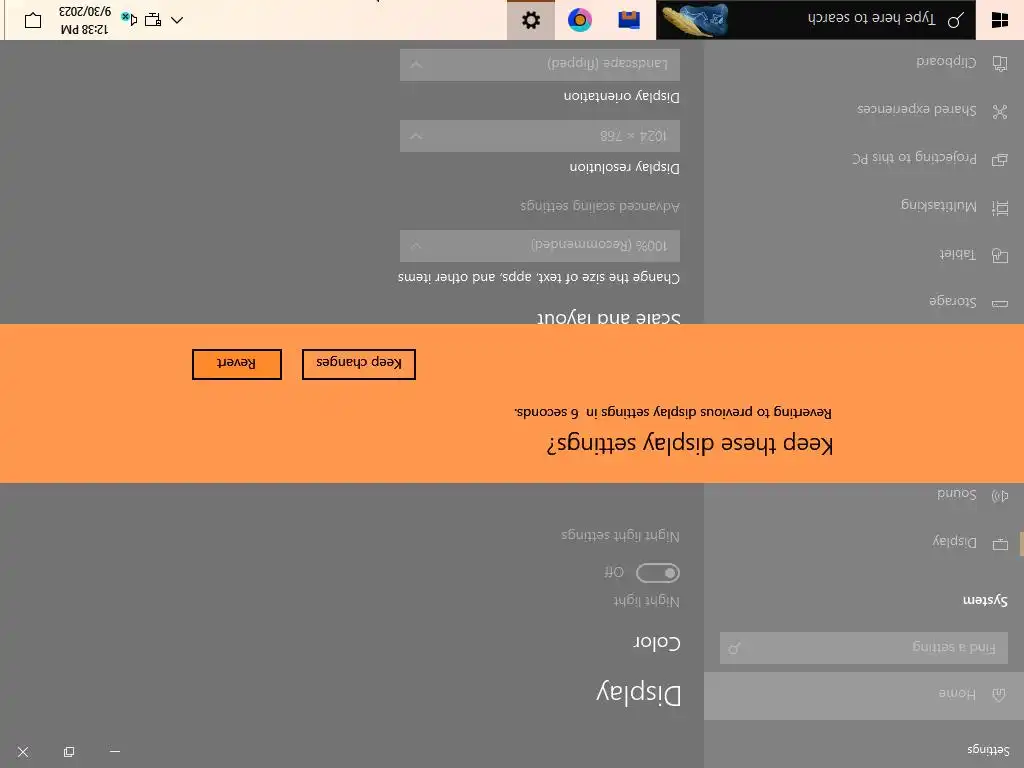
Task: Click the Clipboard icon
Action: pos(1000,63)
